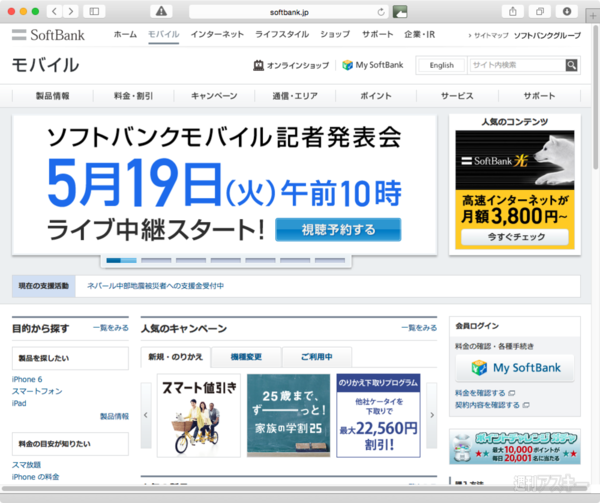Screen dimensions: 600x503
Task: Open ポイントチャレンジガチャ banner
Action: pyautogui.click(x=515, y=446)
